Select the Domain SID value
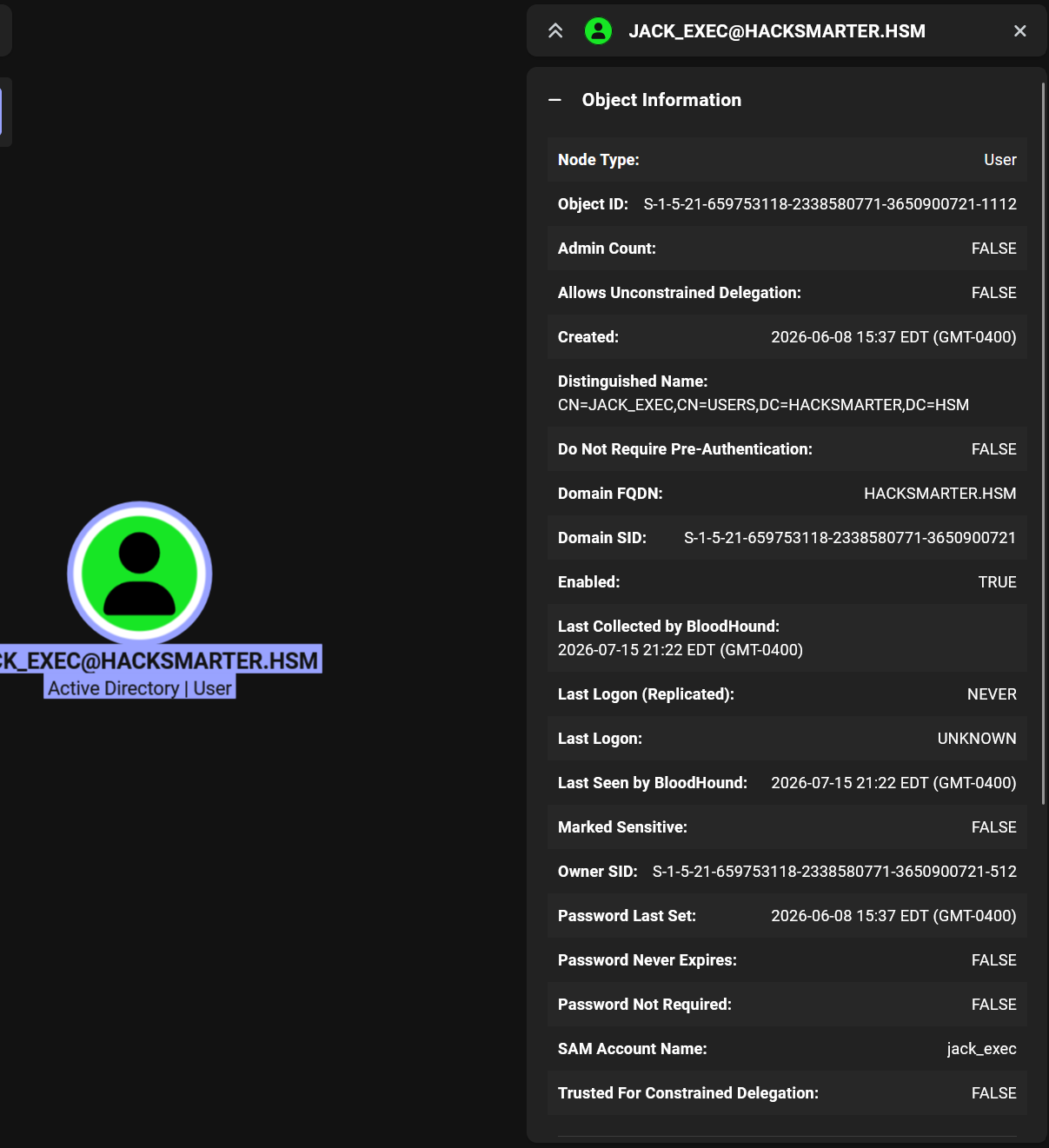Image resolution: width=1049 pixels, height=1148 pixels. 850,538
